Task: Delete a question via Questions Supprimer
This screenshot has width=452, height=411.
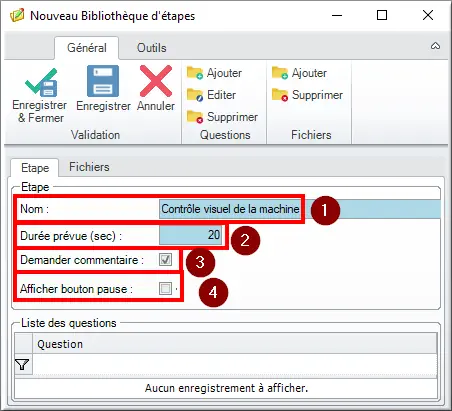Action: click(222, 117)
